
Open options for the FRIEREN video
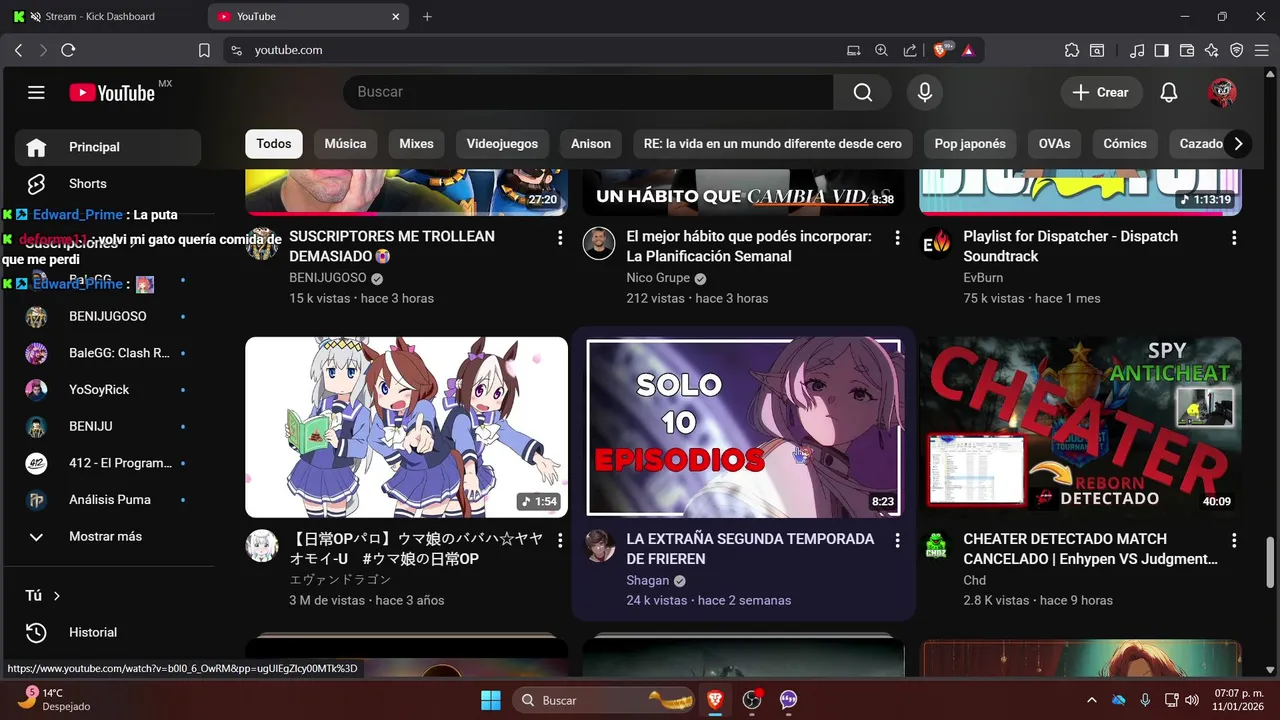(x=897, y=540)
